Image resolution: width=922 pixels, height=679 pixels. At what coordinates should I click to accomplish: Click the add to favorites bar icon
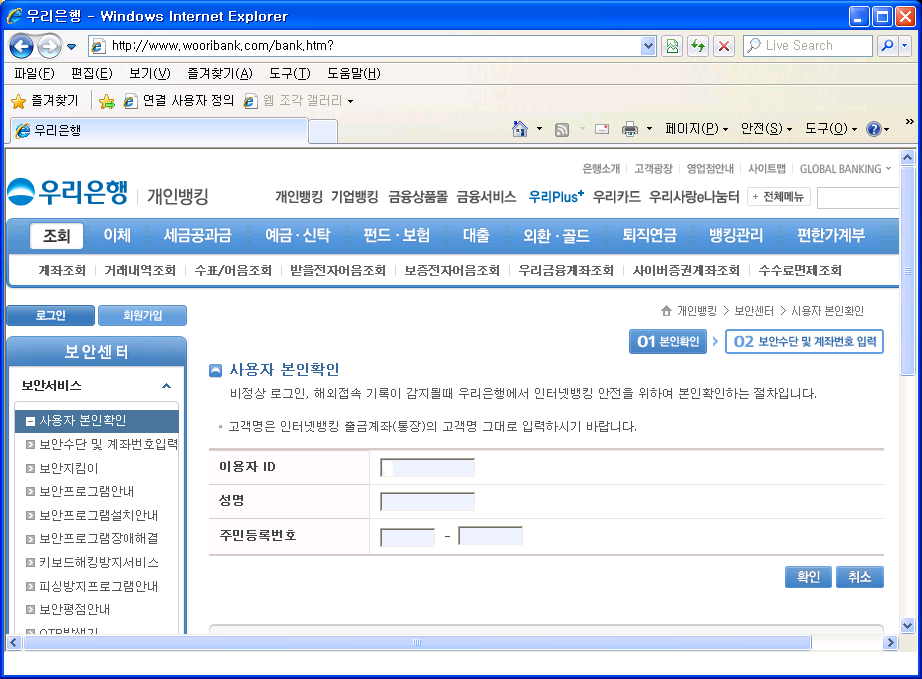pos(107,101)
